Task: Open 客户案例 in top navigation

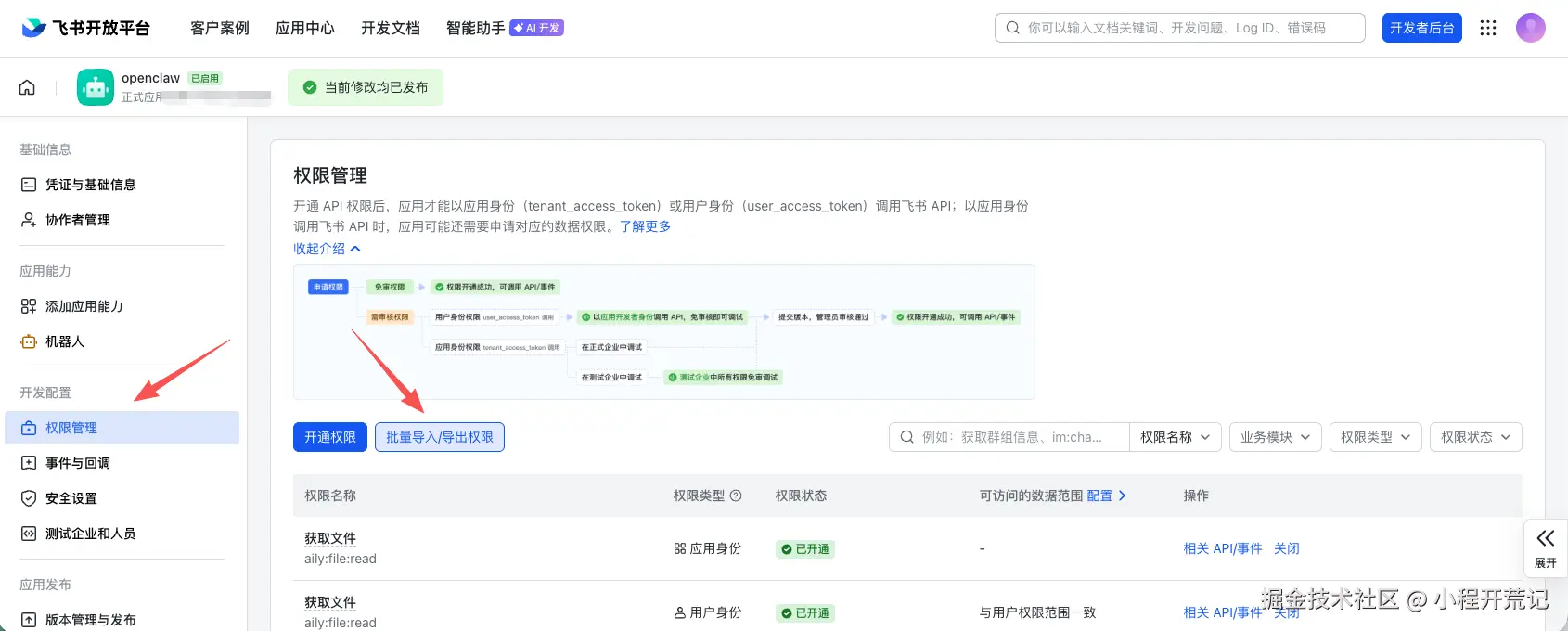Action: (x=220, y=28)
